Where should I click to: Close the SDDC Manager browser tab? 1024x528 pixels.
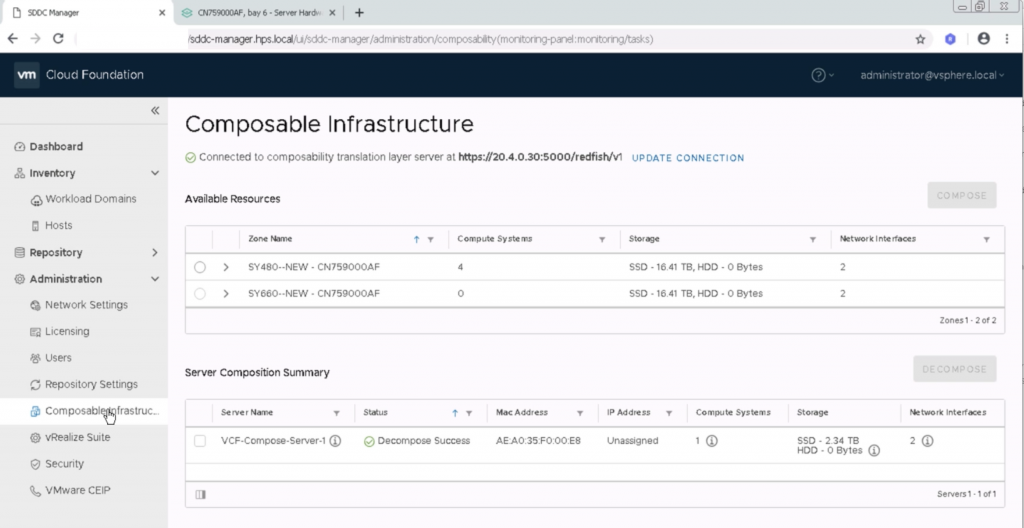click(x=162, y=12)
